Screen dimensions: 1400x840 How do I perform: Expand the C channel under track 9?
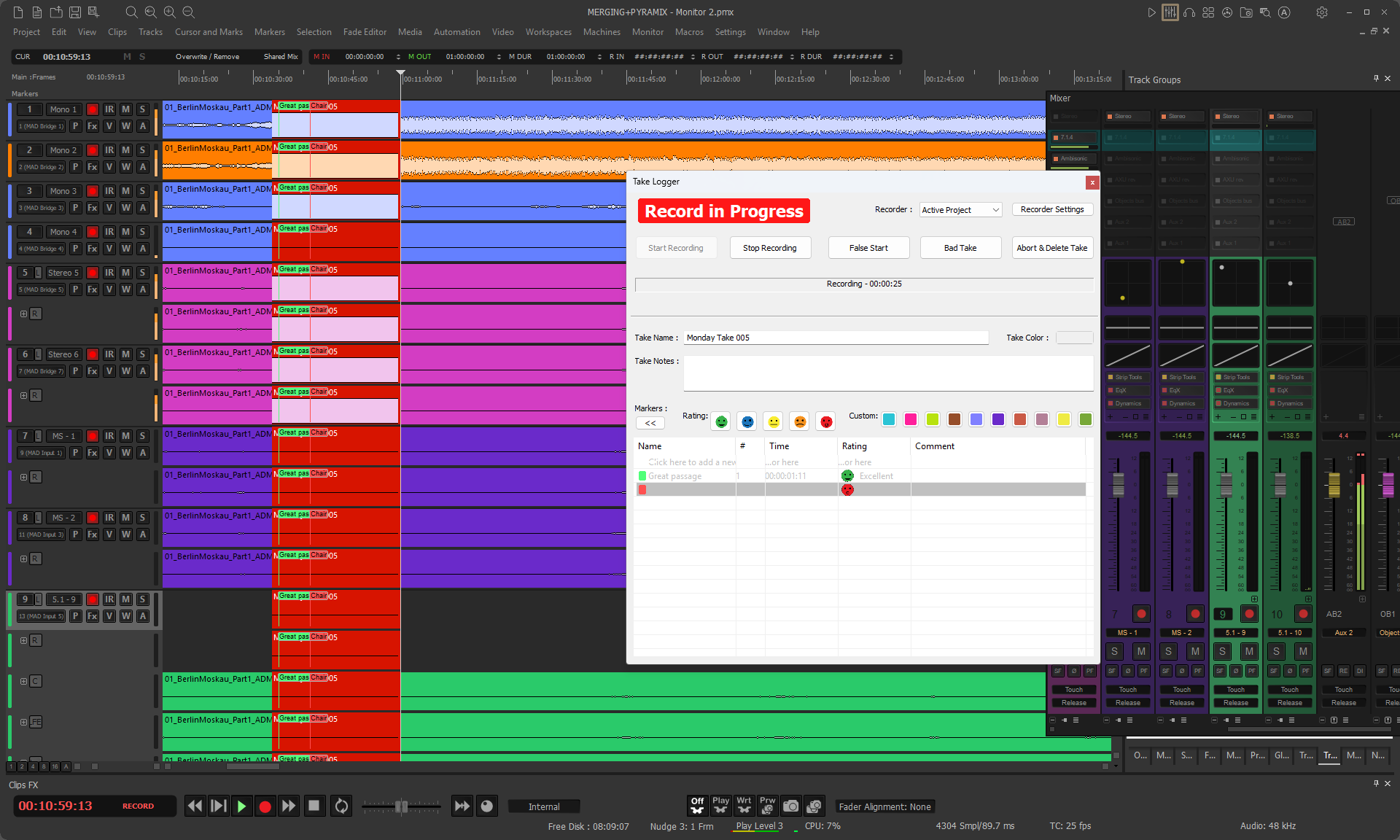tap(24, 681)
